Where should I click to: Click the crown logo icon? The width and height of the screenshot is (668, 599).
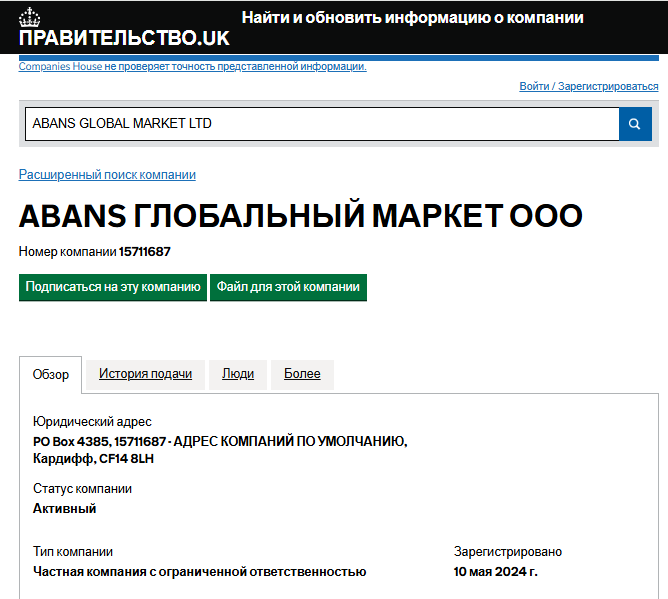[29, 18]
